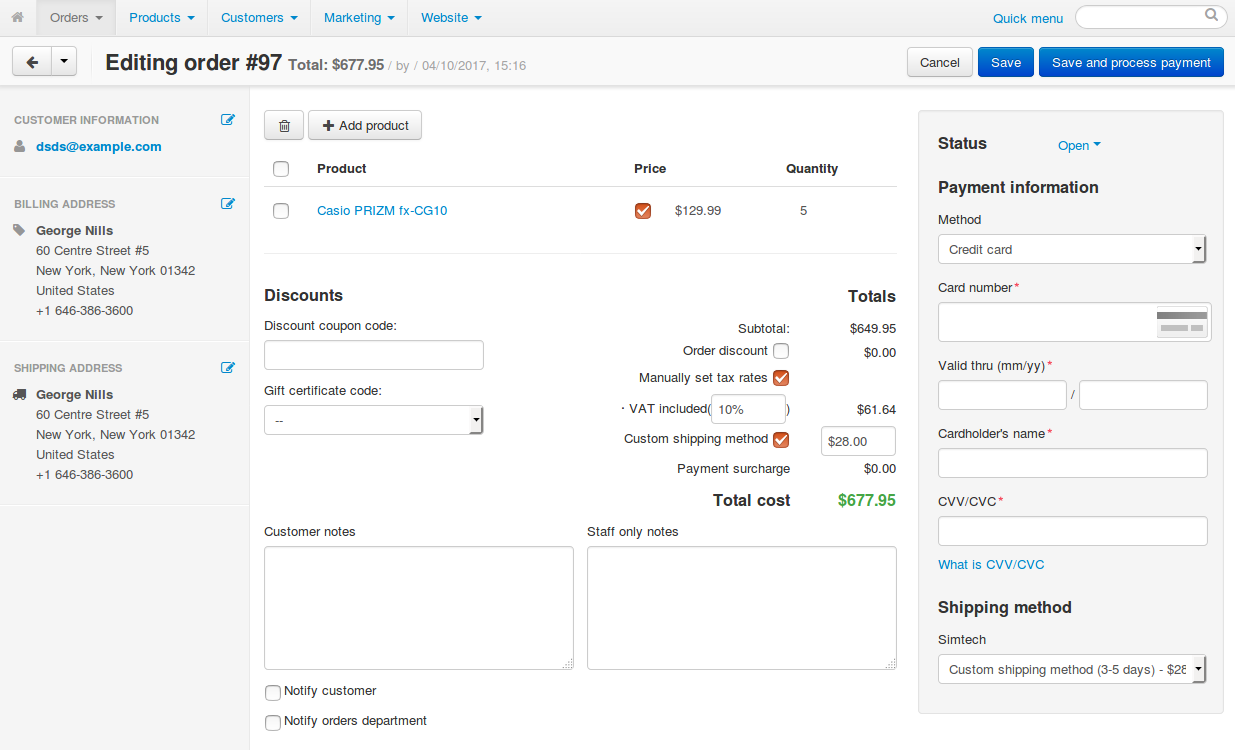
Task: Enable the Order discount checkbox
Action: (x=781, y=351)
